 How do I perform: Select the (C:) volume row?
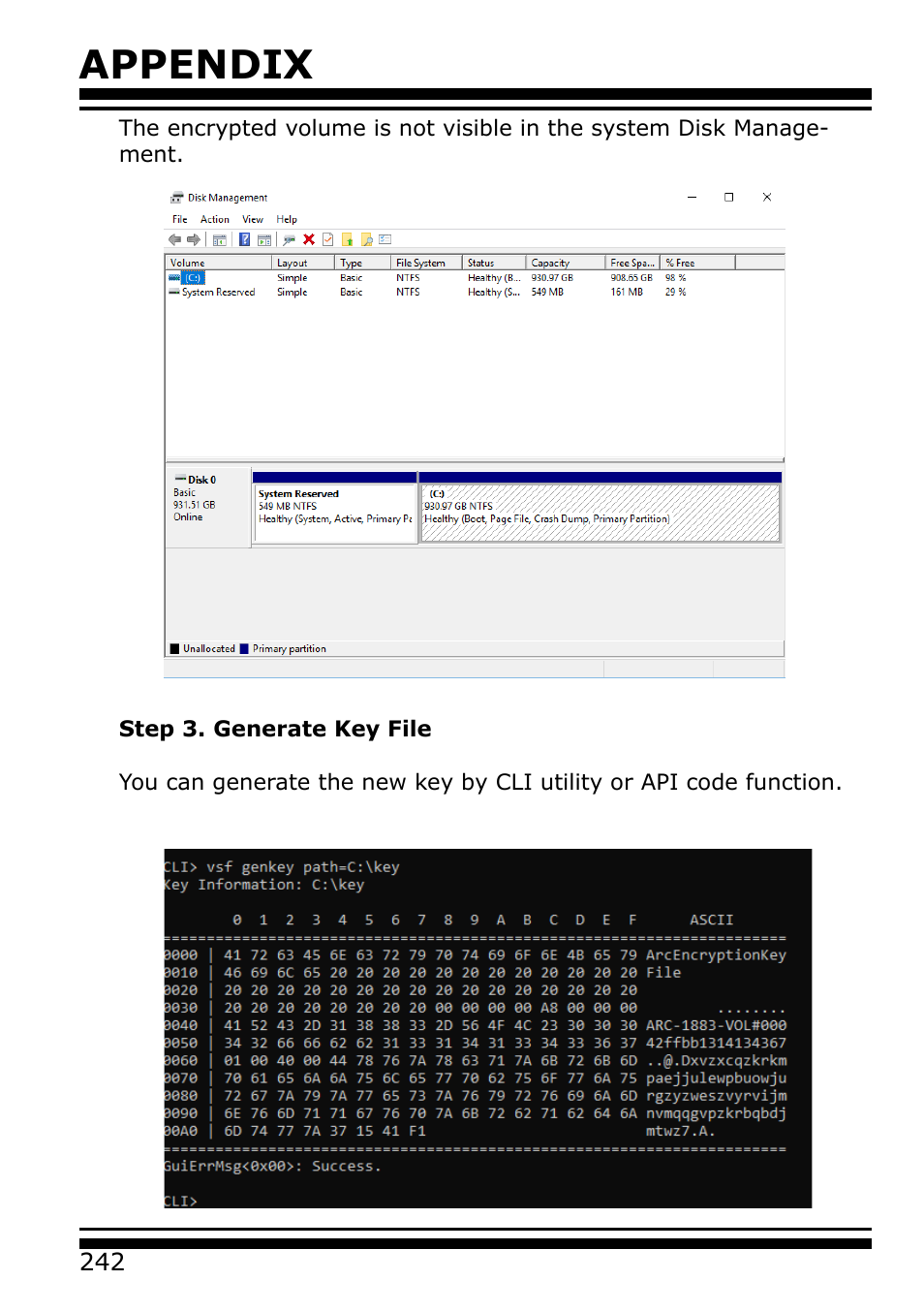[x=475, y=278]
